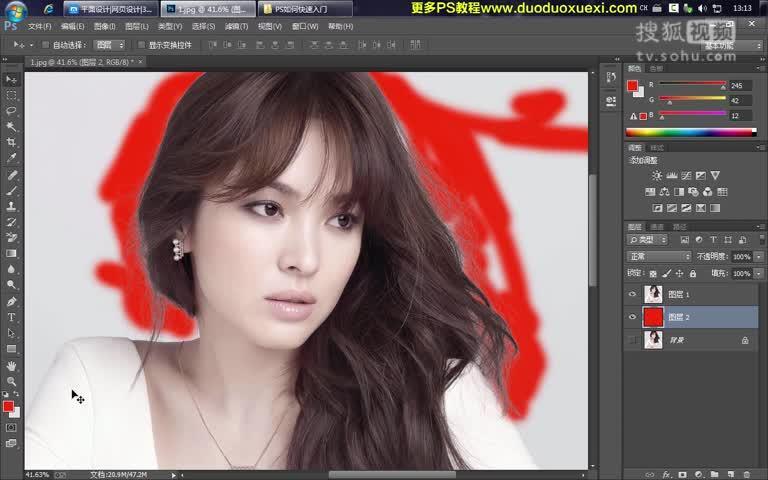Select the Eraser tool
768x480 pixels.
point(11,238)
